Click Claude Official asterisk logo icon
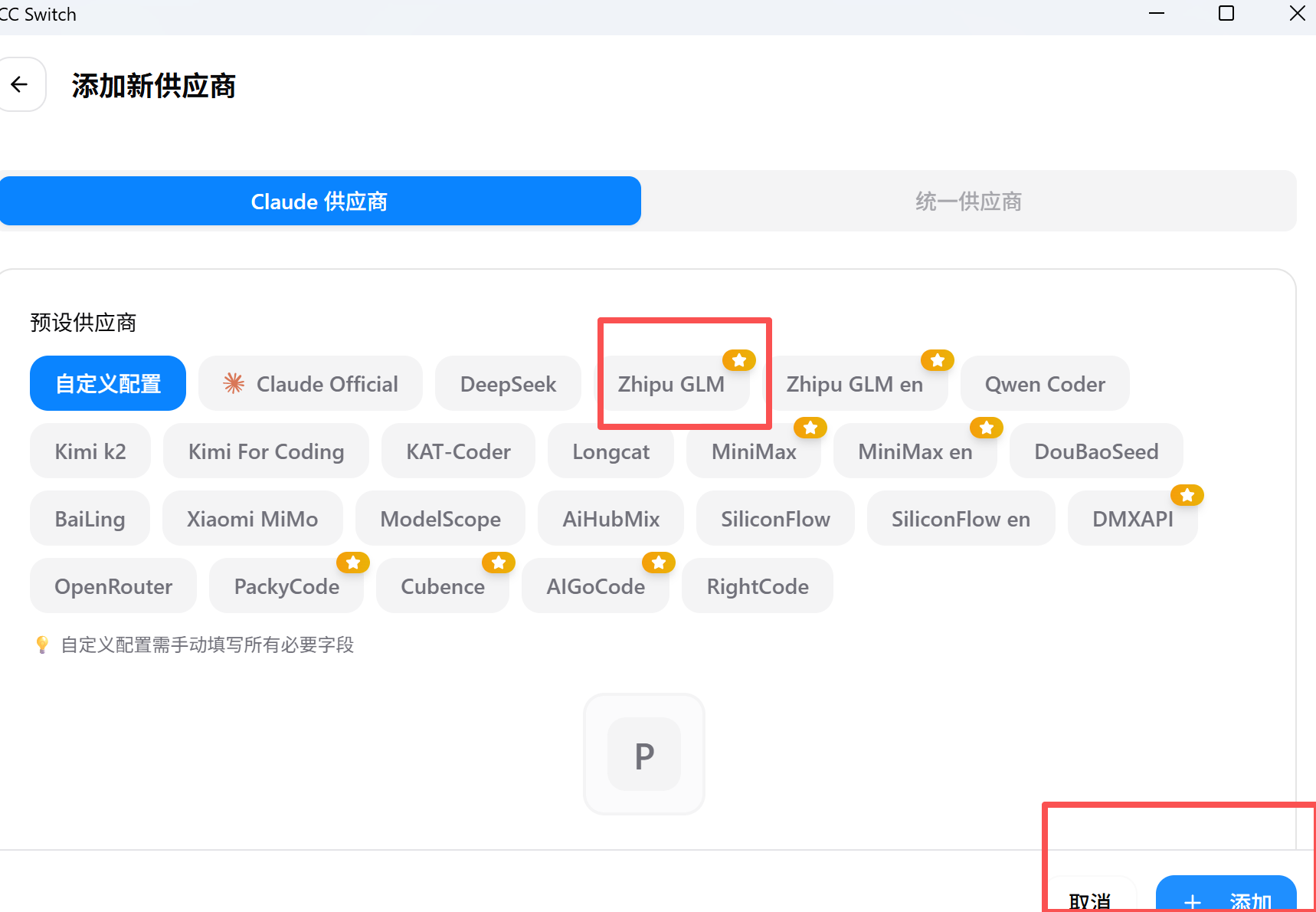 [x=234, y=383]
